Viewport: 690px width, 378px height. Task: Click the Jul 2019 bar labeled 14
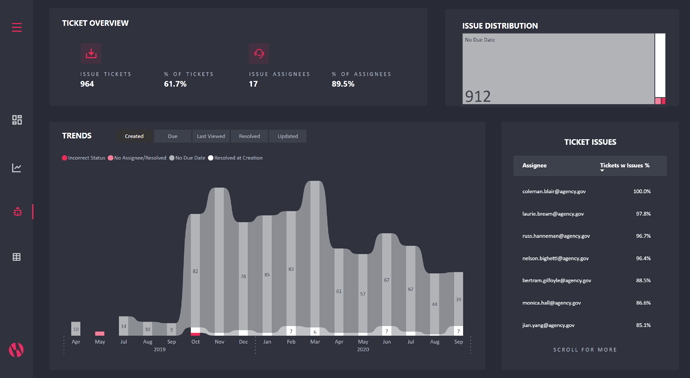[x=124, y=326]
